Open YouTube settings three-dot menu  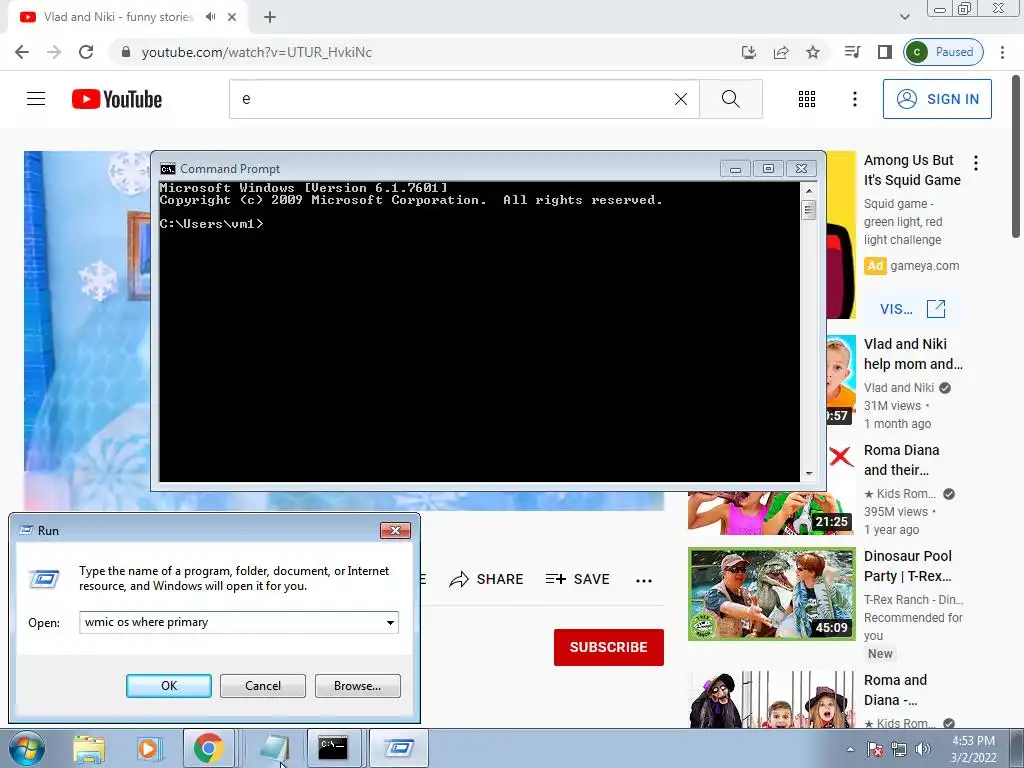click(854, 99)
